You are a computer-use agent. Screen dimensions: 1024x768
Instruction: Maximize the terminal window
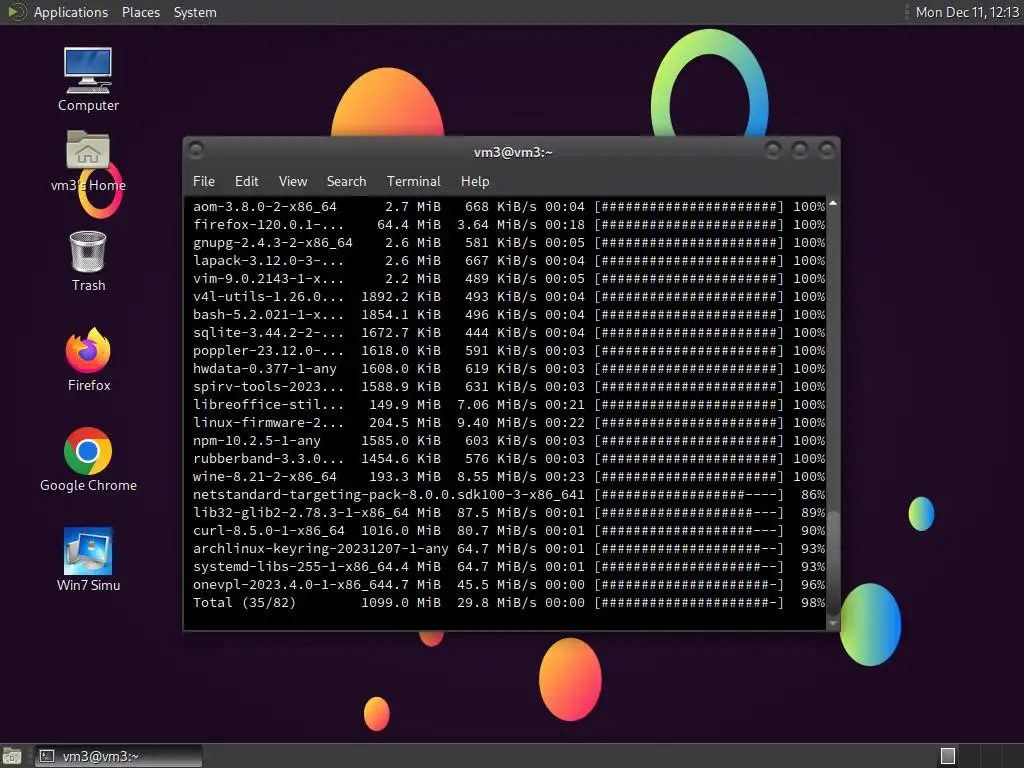pos(799,151)
